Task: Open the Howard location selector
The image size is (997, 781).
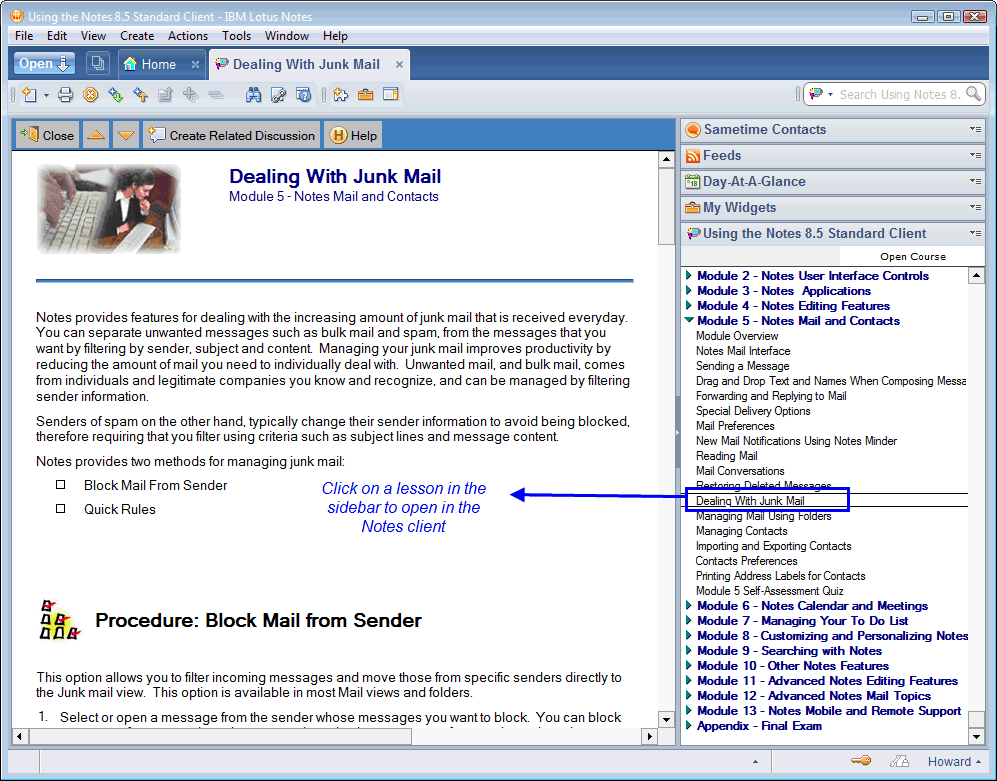Action: coord(954,761)
